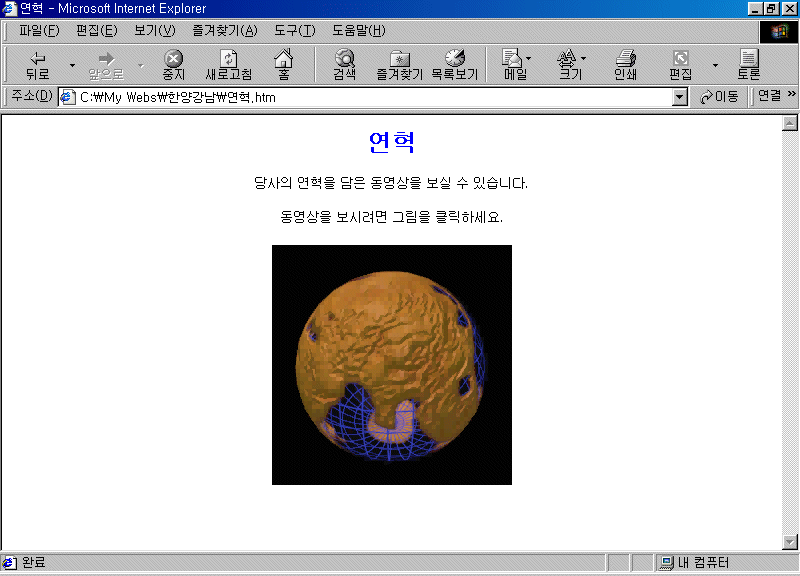Image resolution: width=800 pixels, height=576 pixels.
Task: Open the 메일 dropdown arrow
Action: pyautogui.click(x=529, y=58)
